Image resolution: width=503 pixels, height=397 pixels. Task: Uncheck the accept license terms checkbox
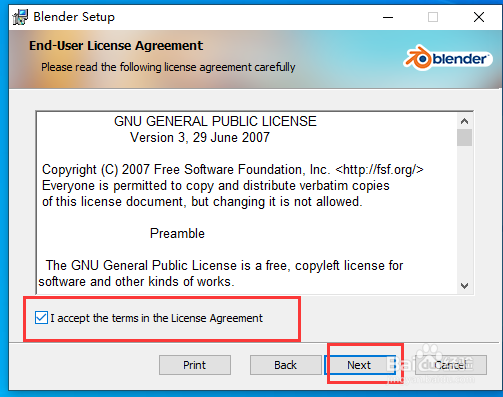click(x=41, y=318)
